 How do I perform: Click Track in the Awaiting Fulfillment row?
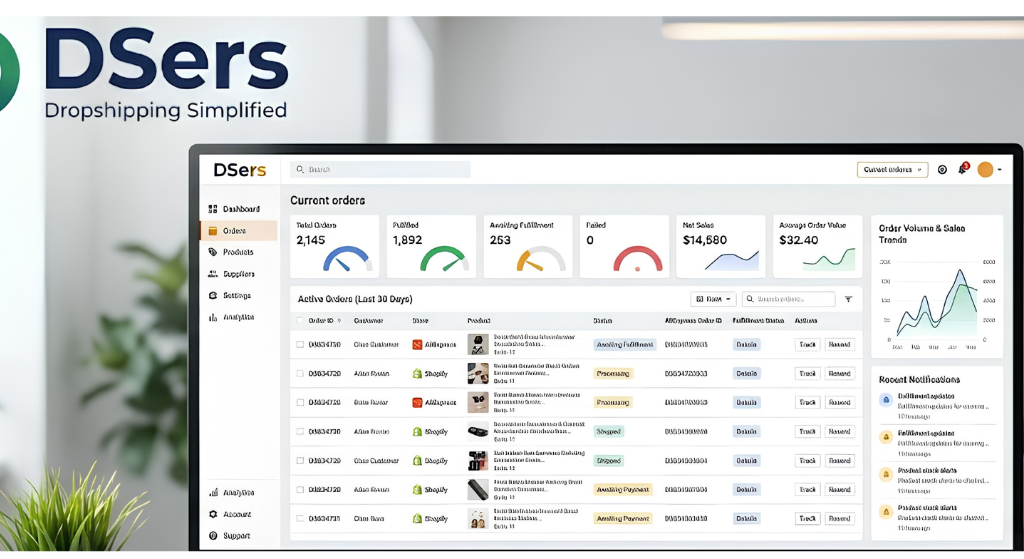(x=808, y=344)
